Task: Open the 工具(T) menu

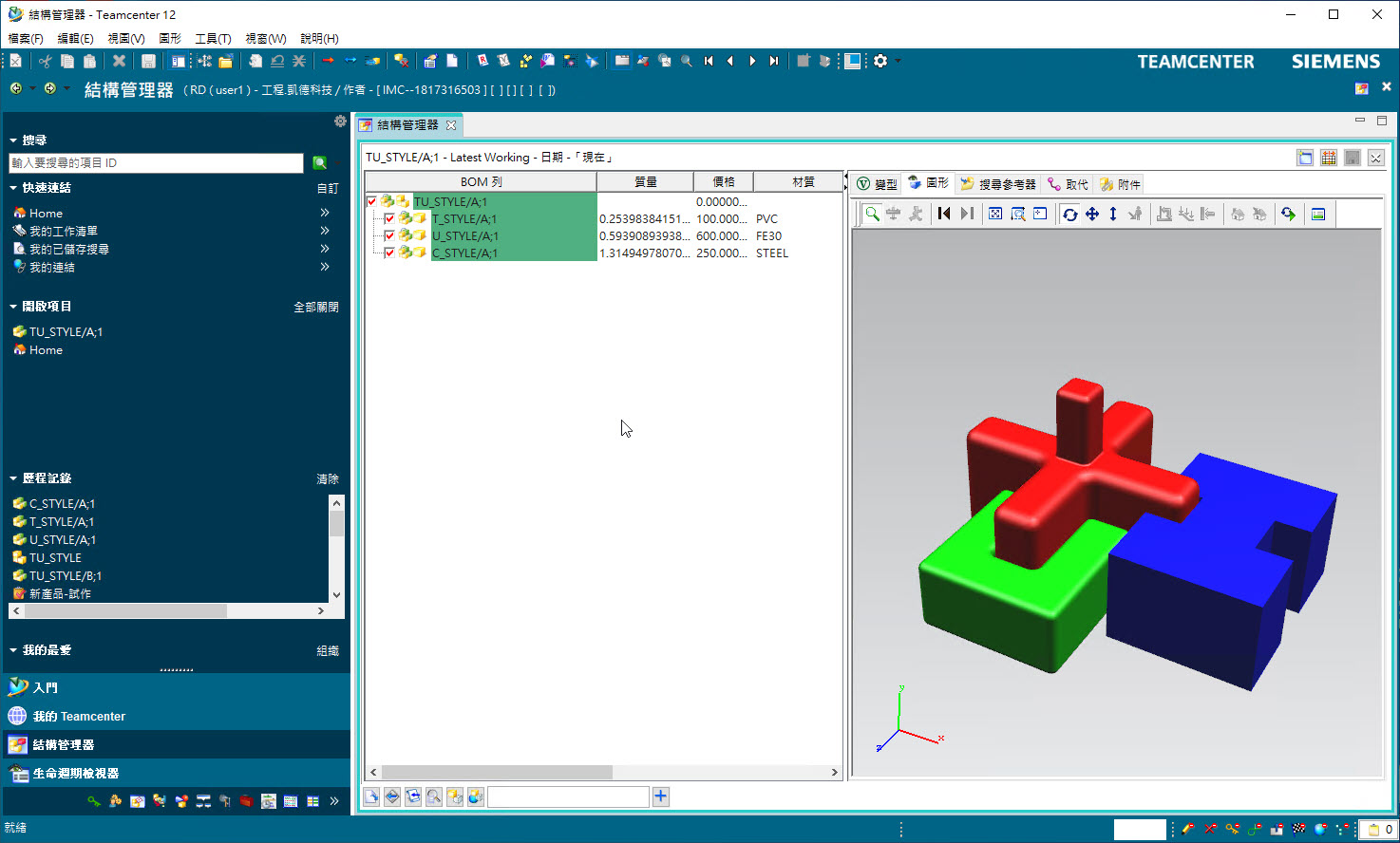Action: 213,38
